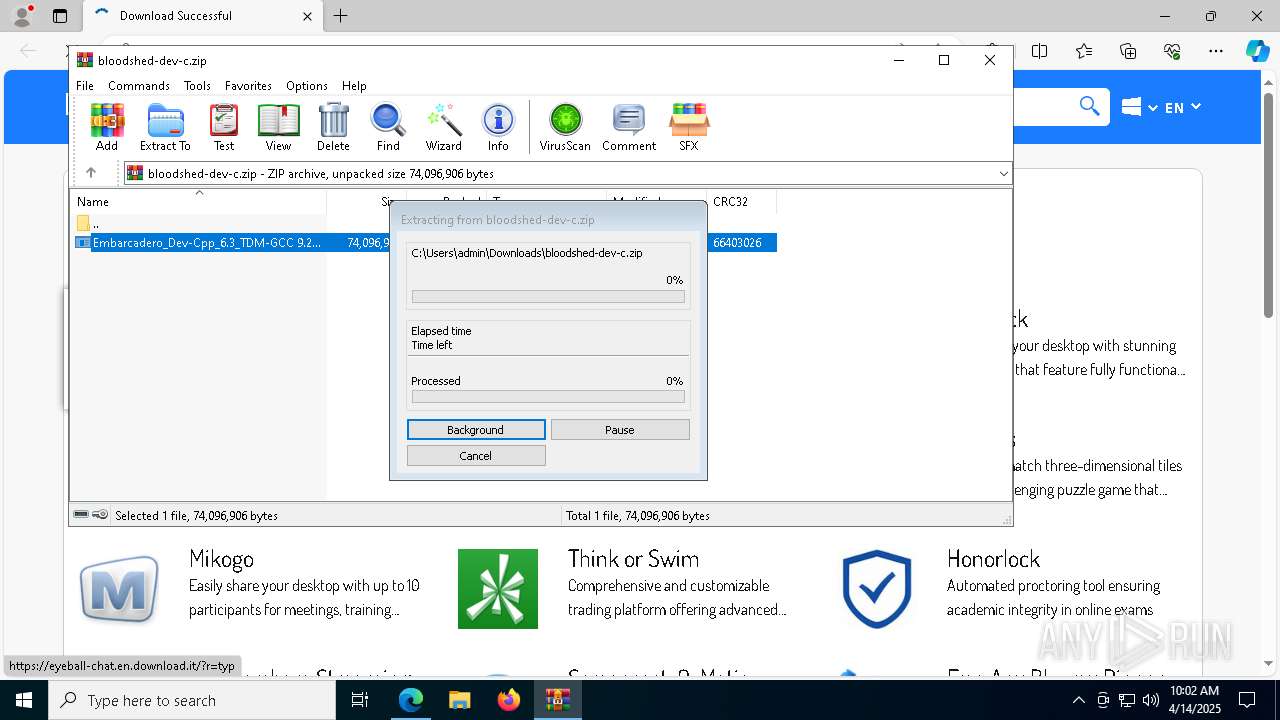Click the Delete toolbar icon
Viewport: 1280px width, 720px height.
pyautogui.click(x=333, y=127)
